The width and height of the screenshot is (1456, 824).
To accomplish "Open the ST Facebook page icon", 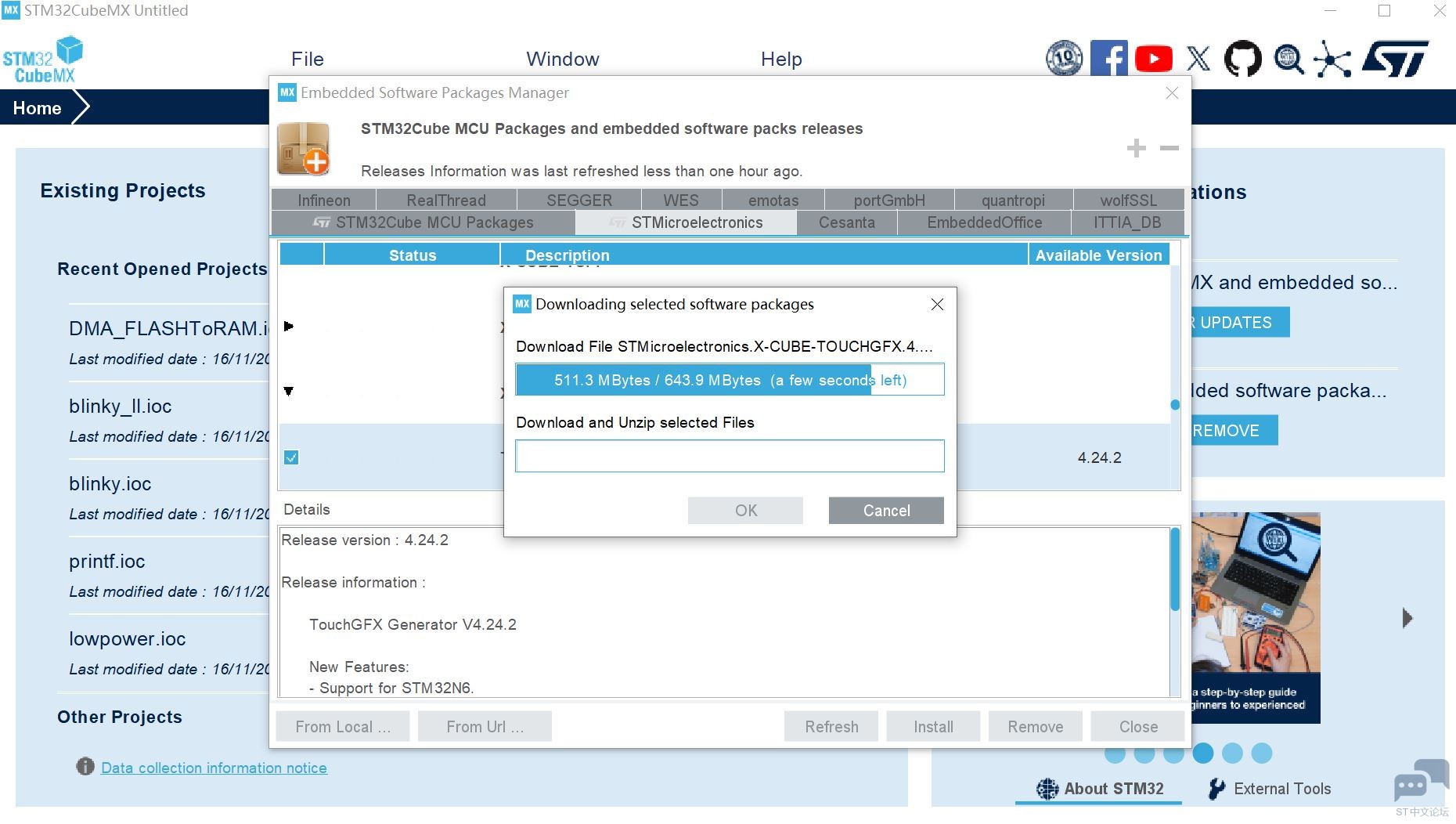I will [x=1108, y=58].
